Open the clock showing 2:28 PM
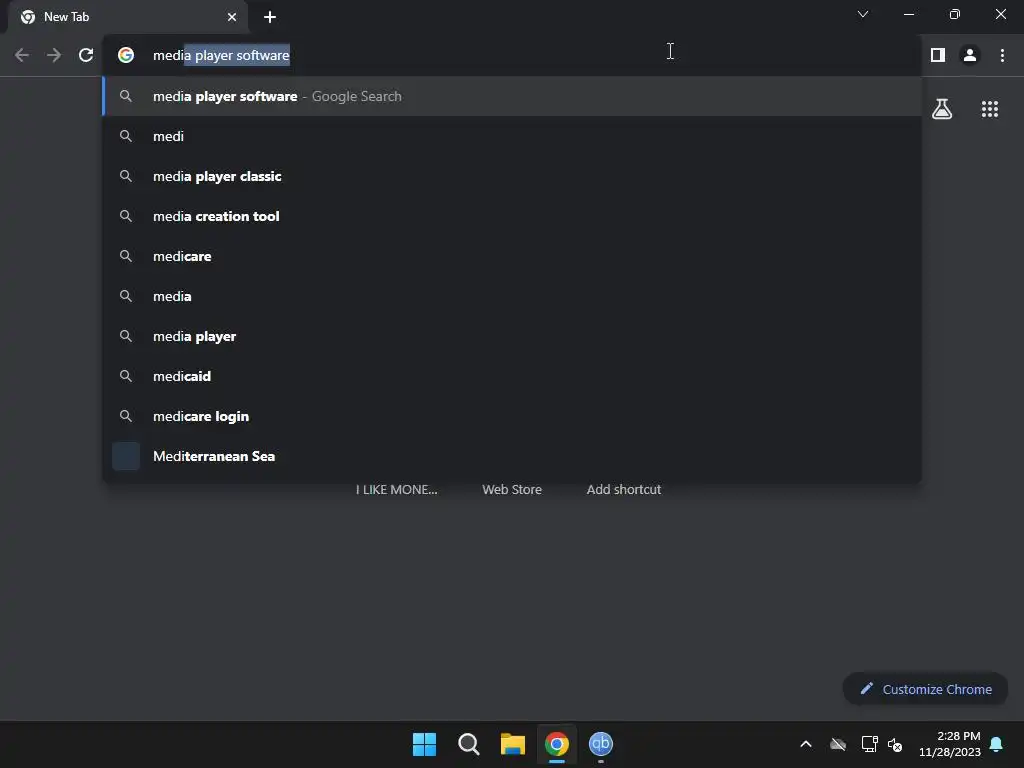The height and width of the screenshot is (768, 1024). (950, 744)
